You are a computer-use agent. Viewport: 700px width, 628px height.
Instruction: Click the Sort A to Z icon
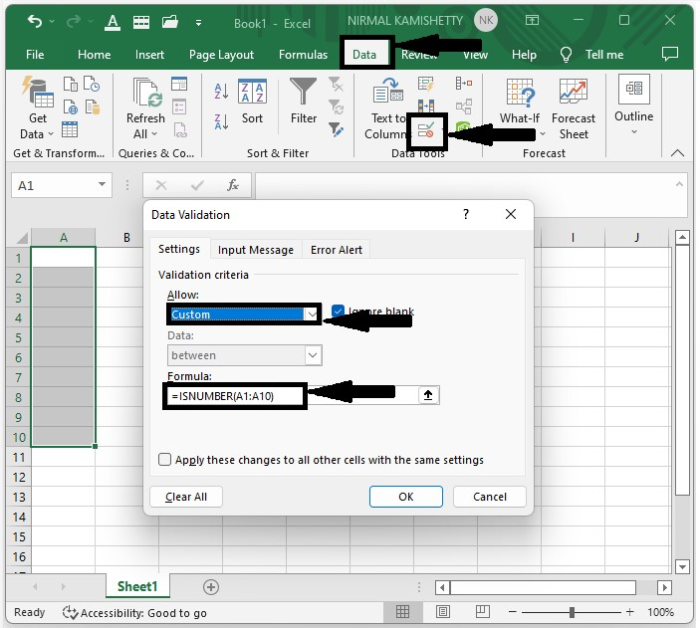point(222,91)
